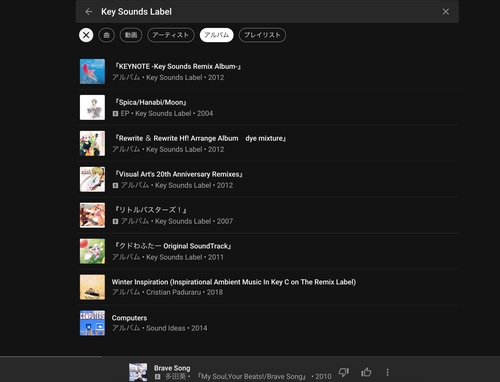
Task: Filter results by プレイリスト
Action: 262,35
